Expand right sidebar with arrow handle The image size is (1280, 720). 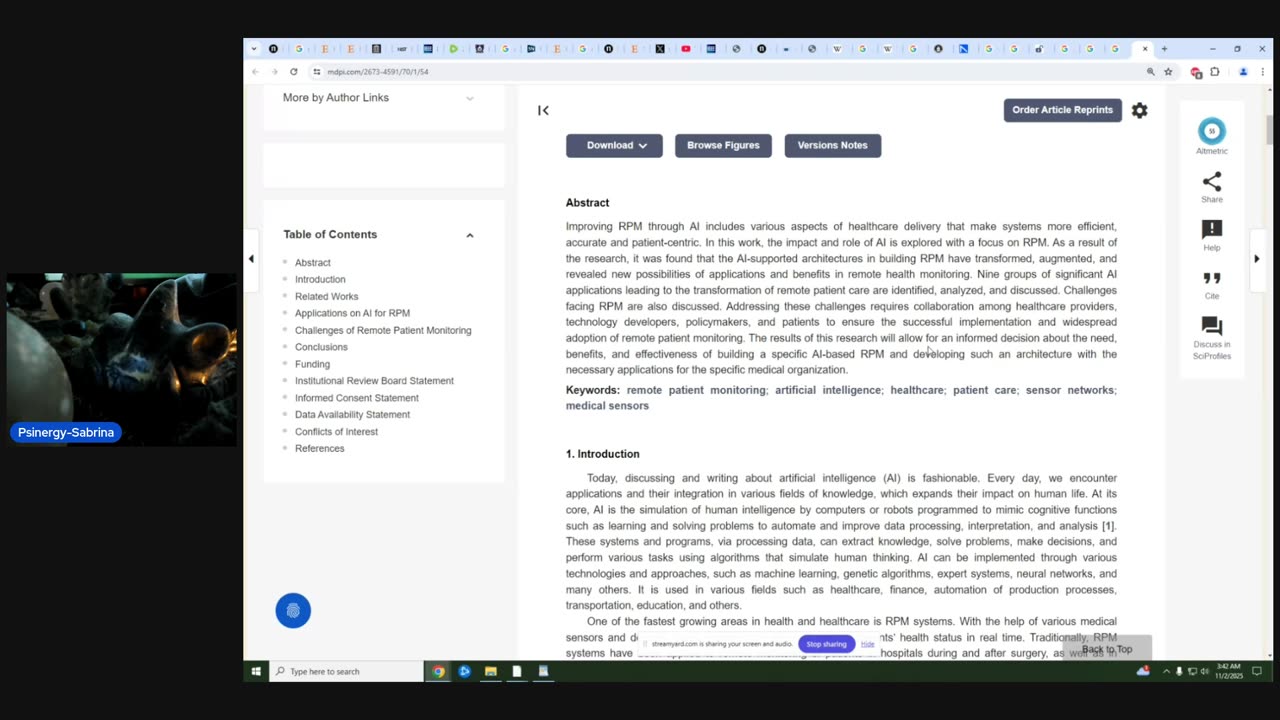point(1256,259)
